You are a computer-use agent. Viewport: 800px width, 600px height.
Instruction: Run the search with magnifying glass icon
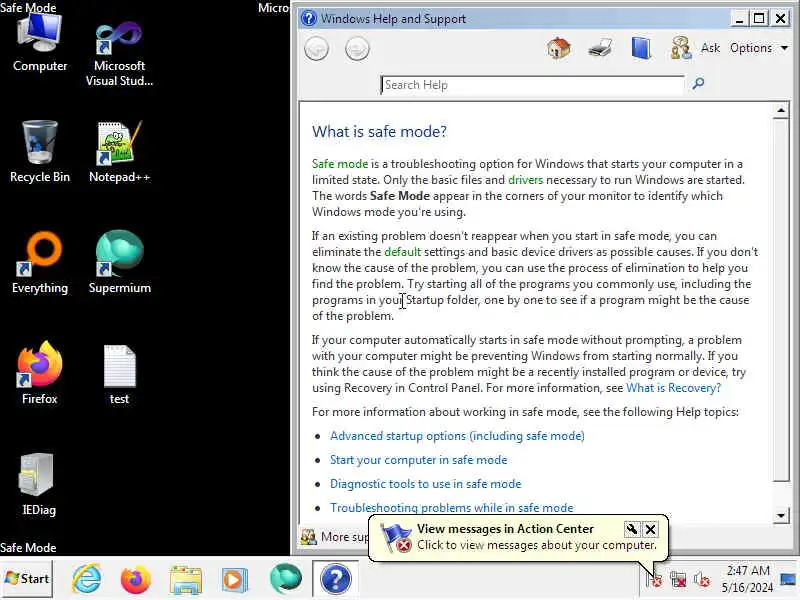(x=698, y=83)
